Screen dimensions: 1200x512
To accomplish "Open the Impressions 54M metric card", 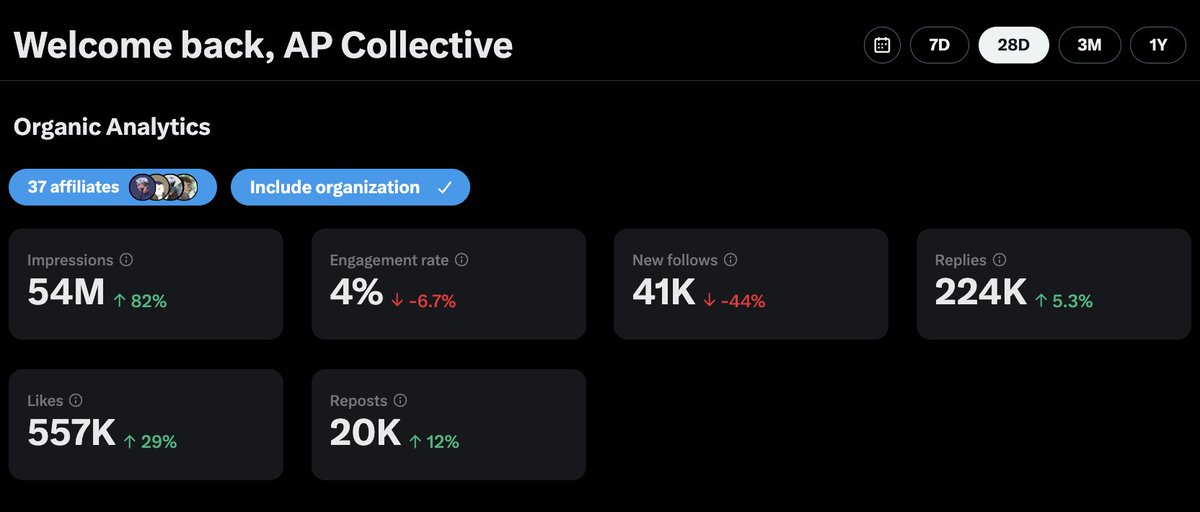I will click(146, 284).
